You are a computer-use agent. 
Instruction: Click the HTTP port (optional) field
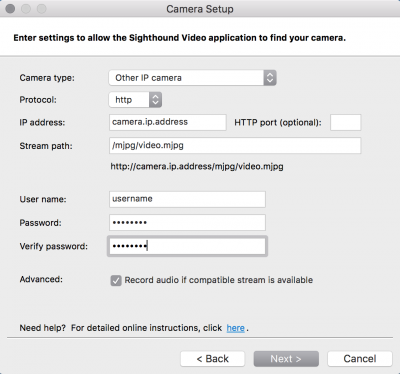pos(345,122)
